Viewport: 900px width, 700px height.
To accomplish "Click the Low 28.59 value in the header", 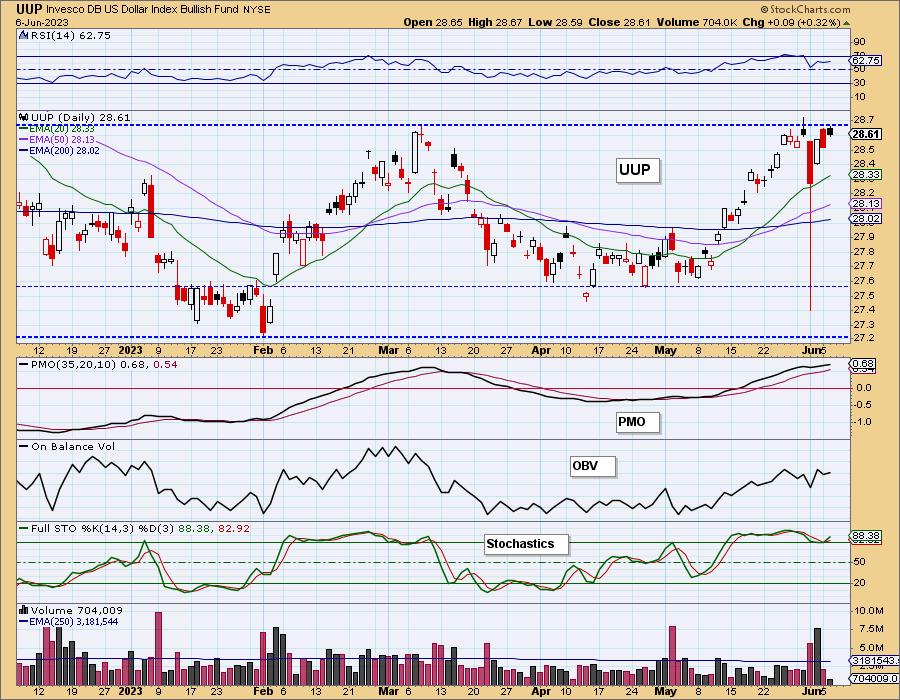I will tap(556, 22).
